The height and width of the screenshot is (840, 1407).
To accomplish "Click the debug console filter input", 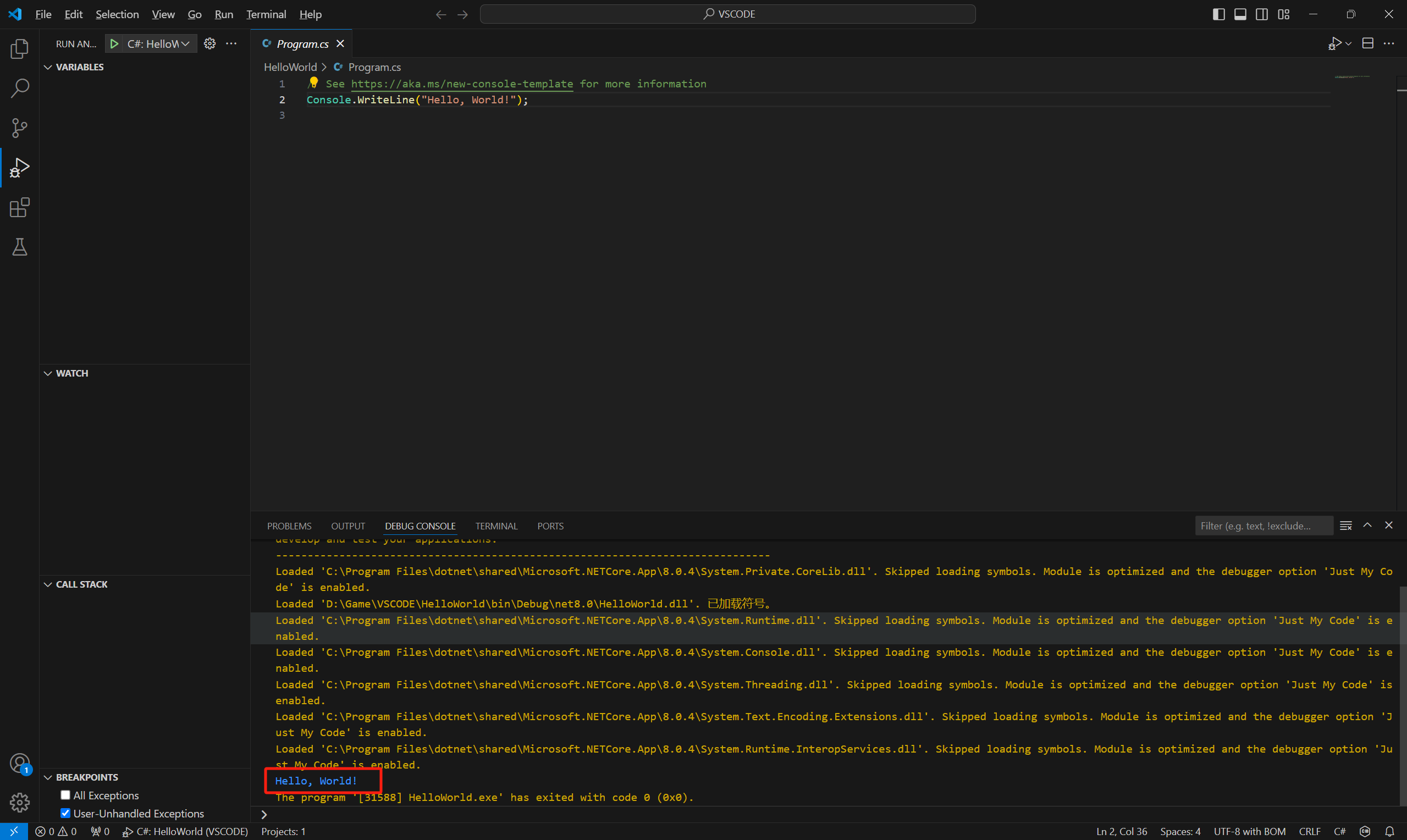I will click(x=1264, y=526).
